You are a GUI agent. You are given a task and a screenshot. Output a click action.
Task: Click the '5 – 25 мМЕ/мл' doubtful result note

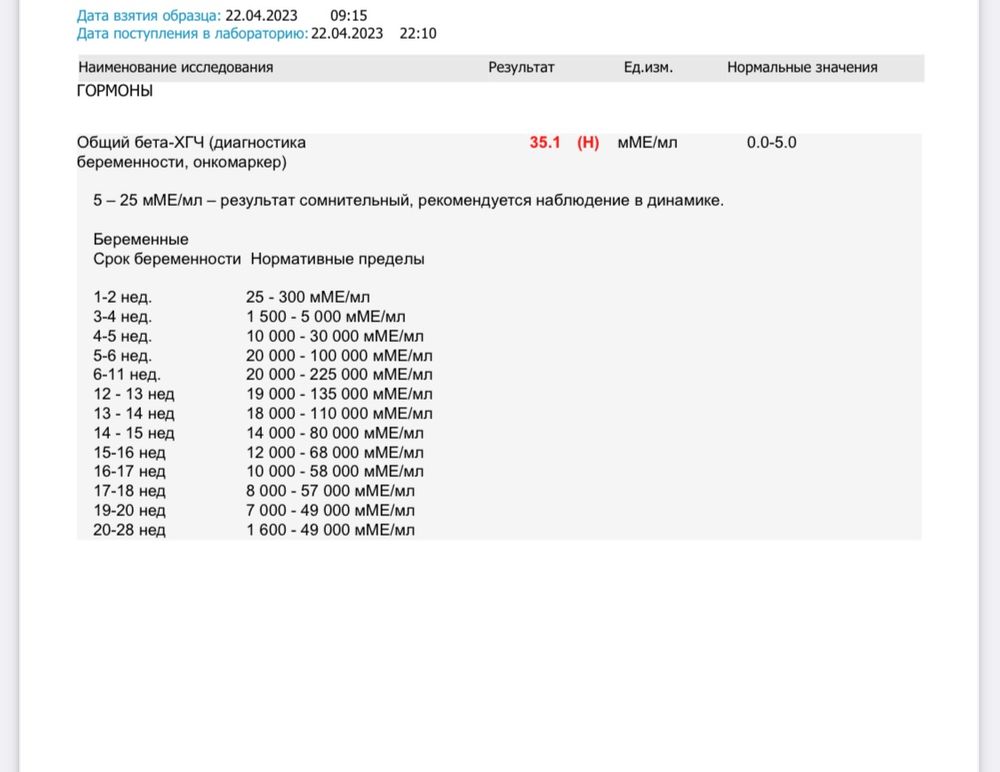pos(408,200)
